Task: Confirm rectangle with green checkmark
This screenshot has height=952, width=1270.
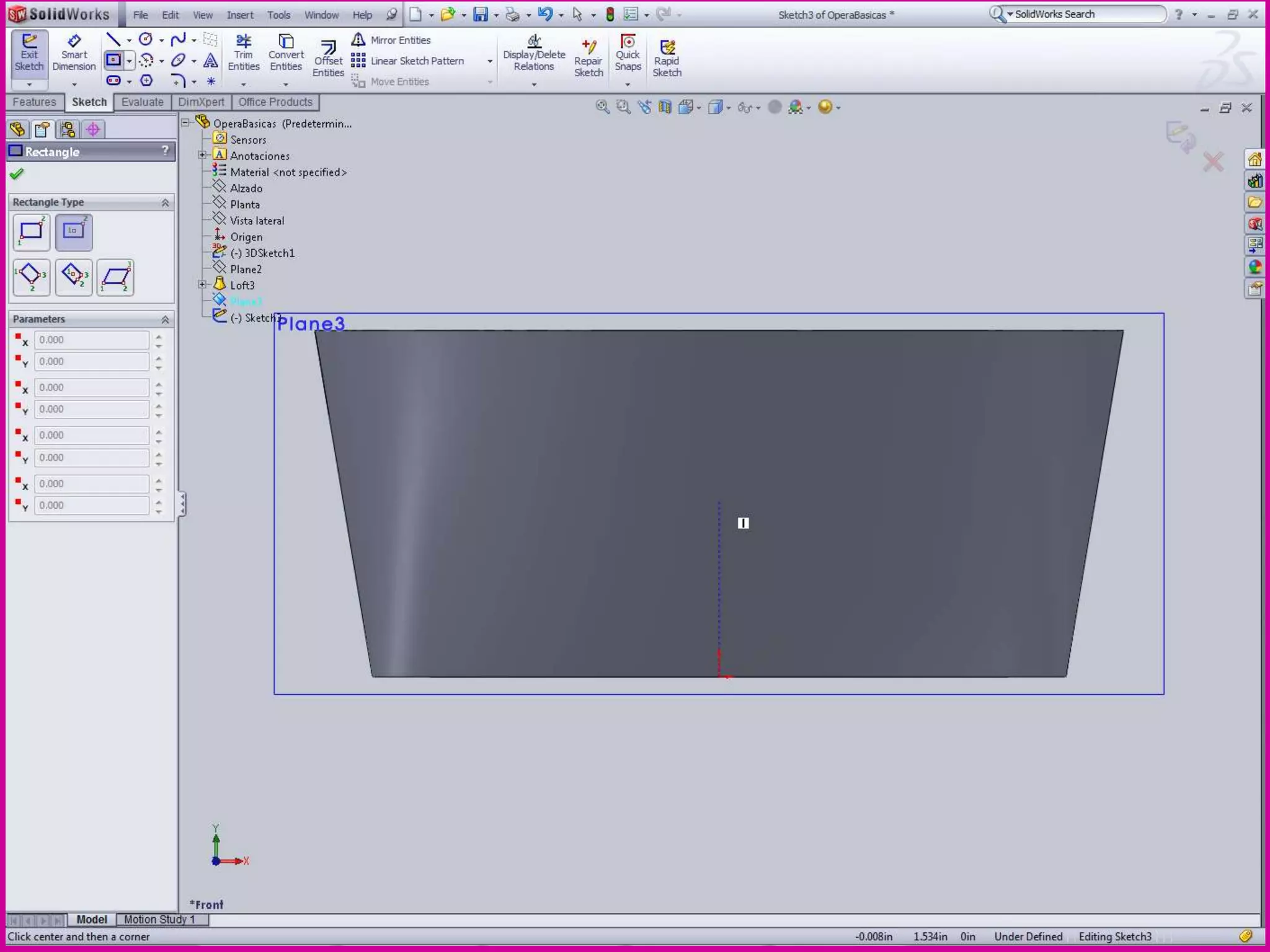Action: [17, 174]
